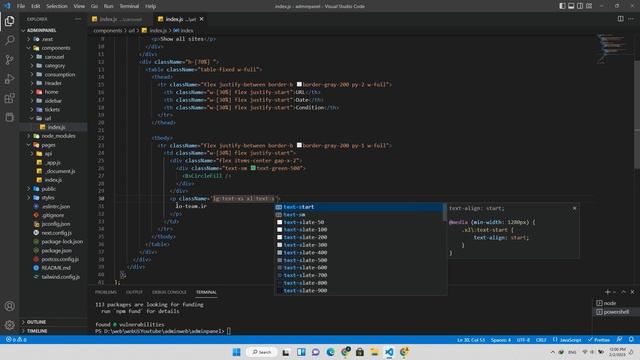
Task: Switch to the Problems panel tab
Action: pos(106,292)
